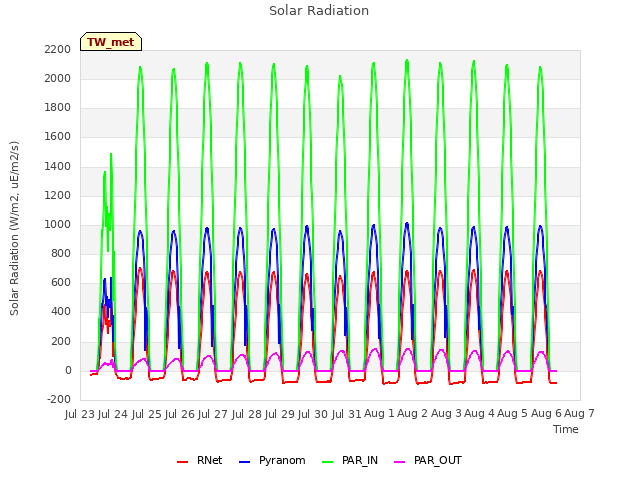Click the Jul 31 x-axis tick label

(x=346, y=414)
